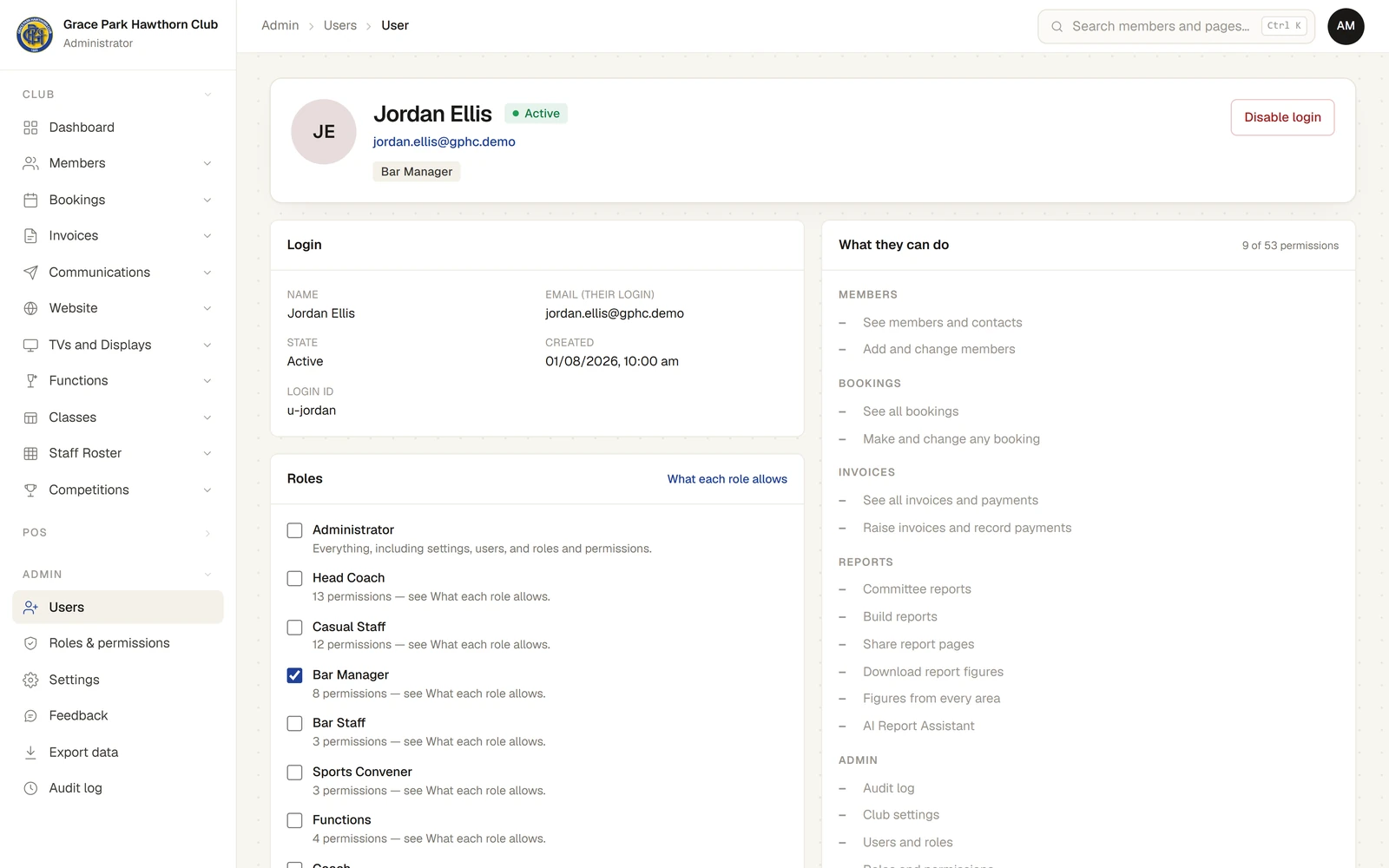Click the Search members and pages field

(1176, 26)
